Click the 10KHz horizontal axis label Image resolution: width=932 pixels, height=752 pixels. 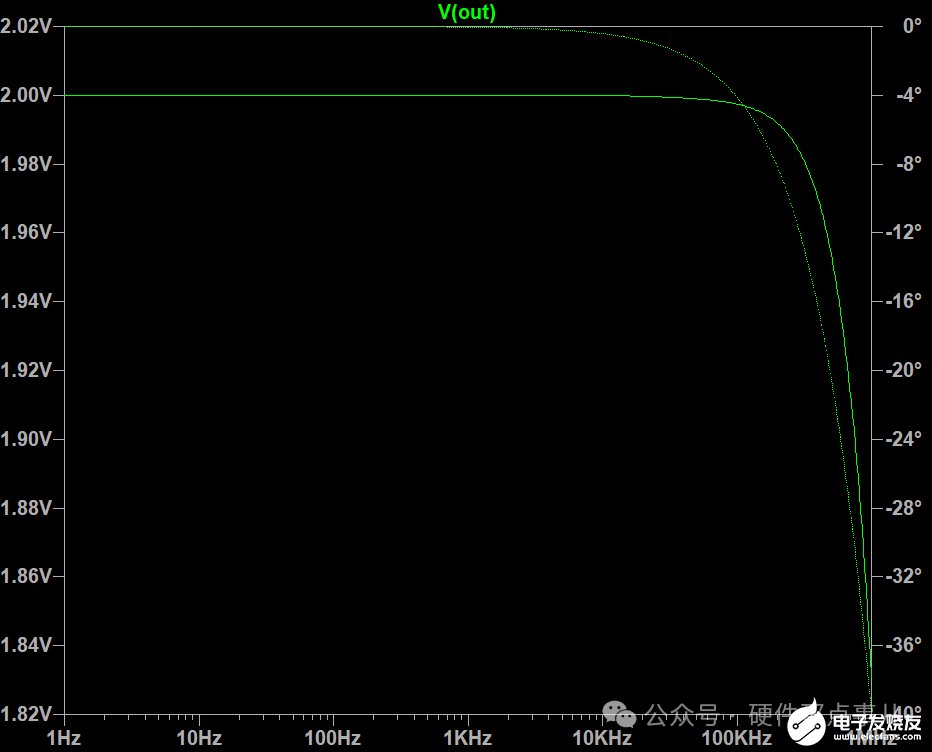[x=602, y=738]
